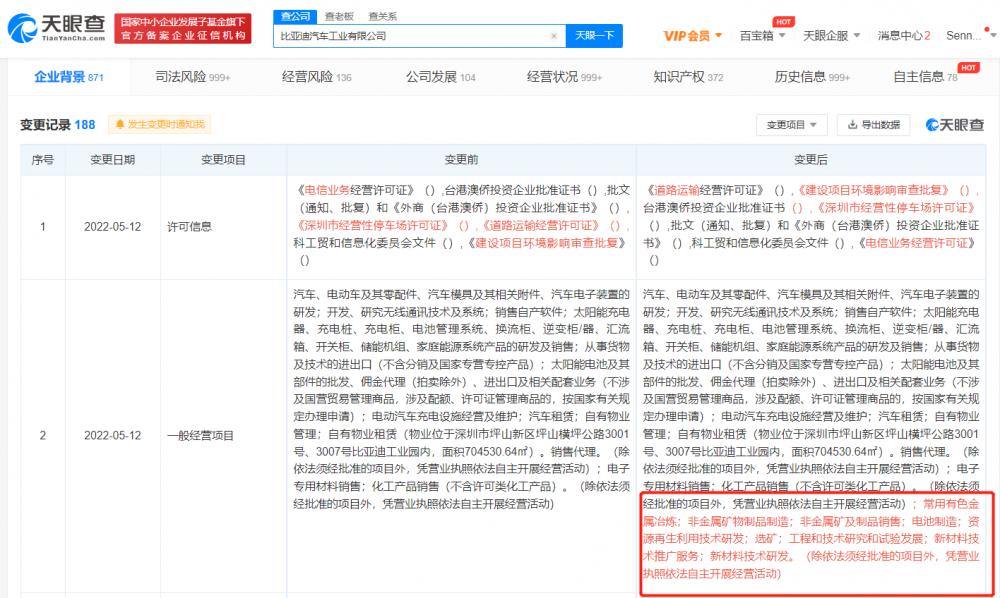Expand the 变更项目 filter dropdown
The height and width of the screenshot is (598, 1000).
click(x=795, y=125)
